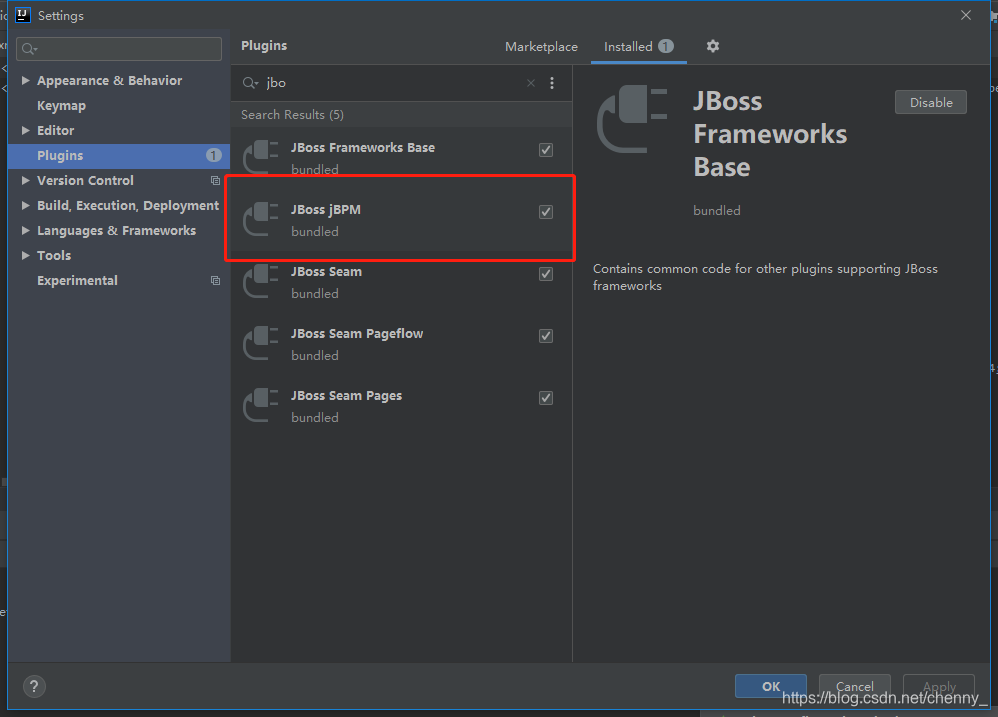This screenshot has width=998, height=717.
Task: Select Tools in the settings tree
Action: coord(54,256)
